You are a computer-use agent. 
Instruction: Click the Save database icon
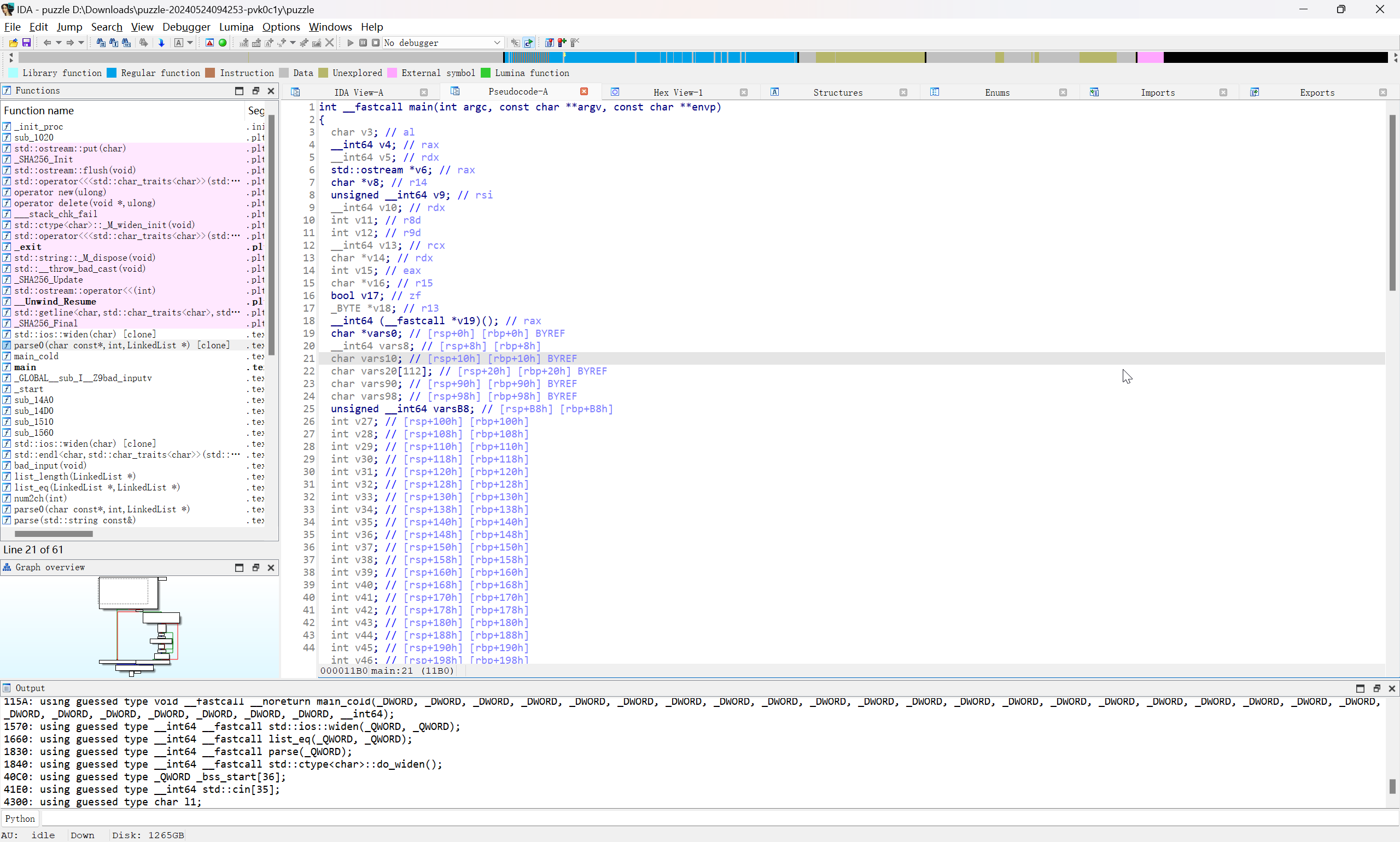point(26,43)
